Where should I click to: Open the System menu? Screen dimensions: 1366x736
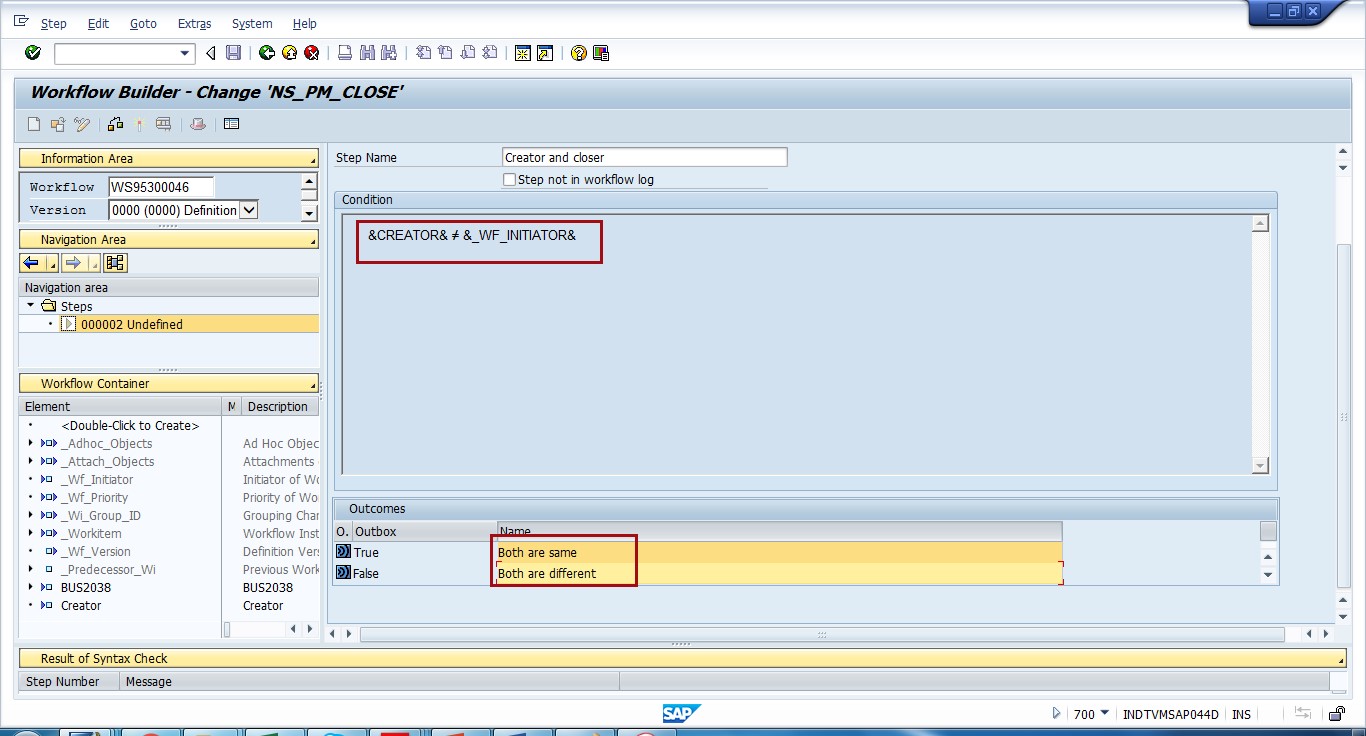(x=251, y=23)
